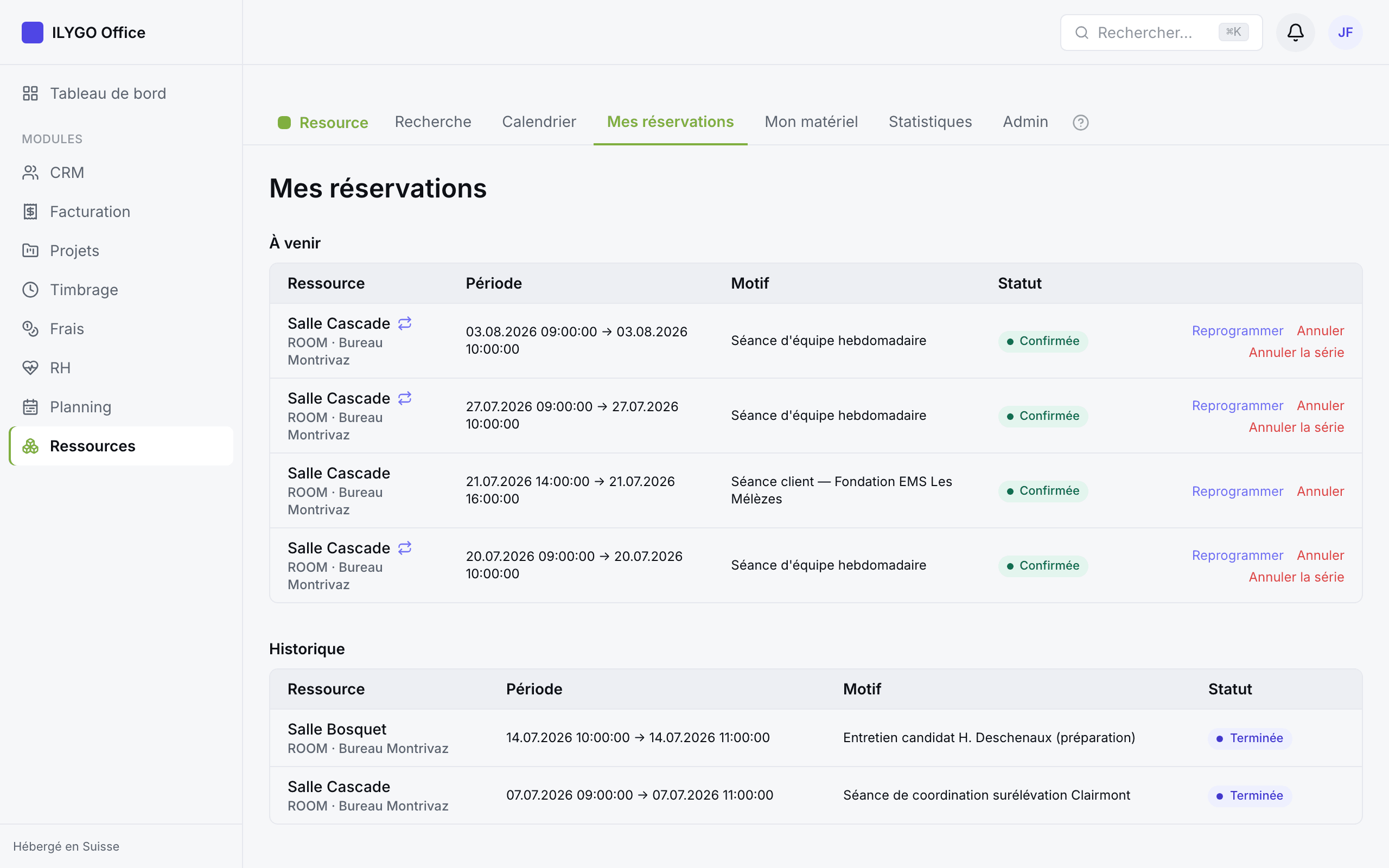Click Salle Bosquet in Historique
Viewport: 1389px width, 868px height.
point(337,730)
